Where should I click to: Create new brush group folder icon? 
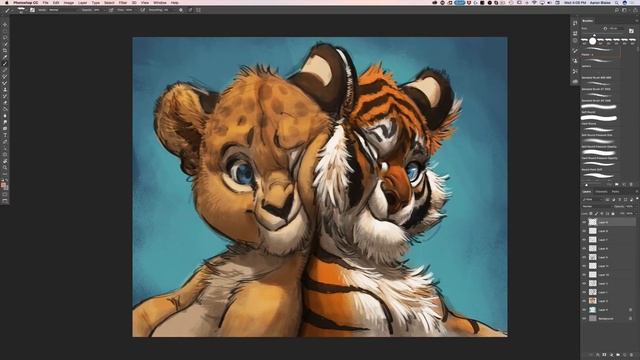(616, 184)
